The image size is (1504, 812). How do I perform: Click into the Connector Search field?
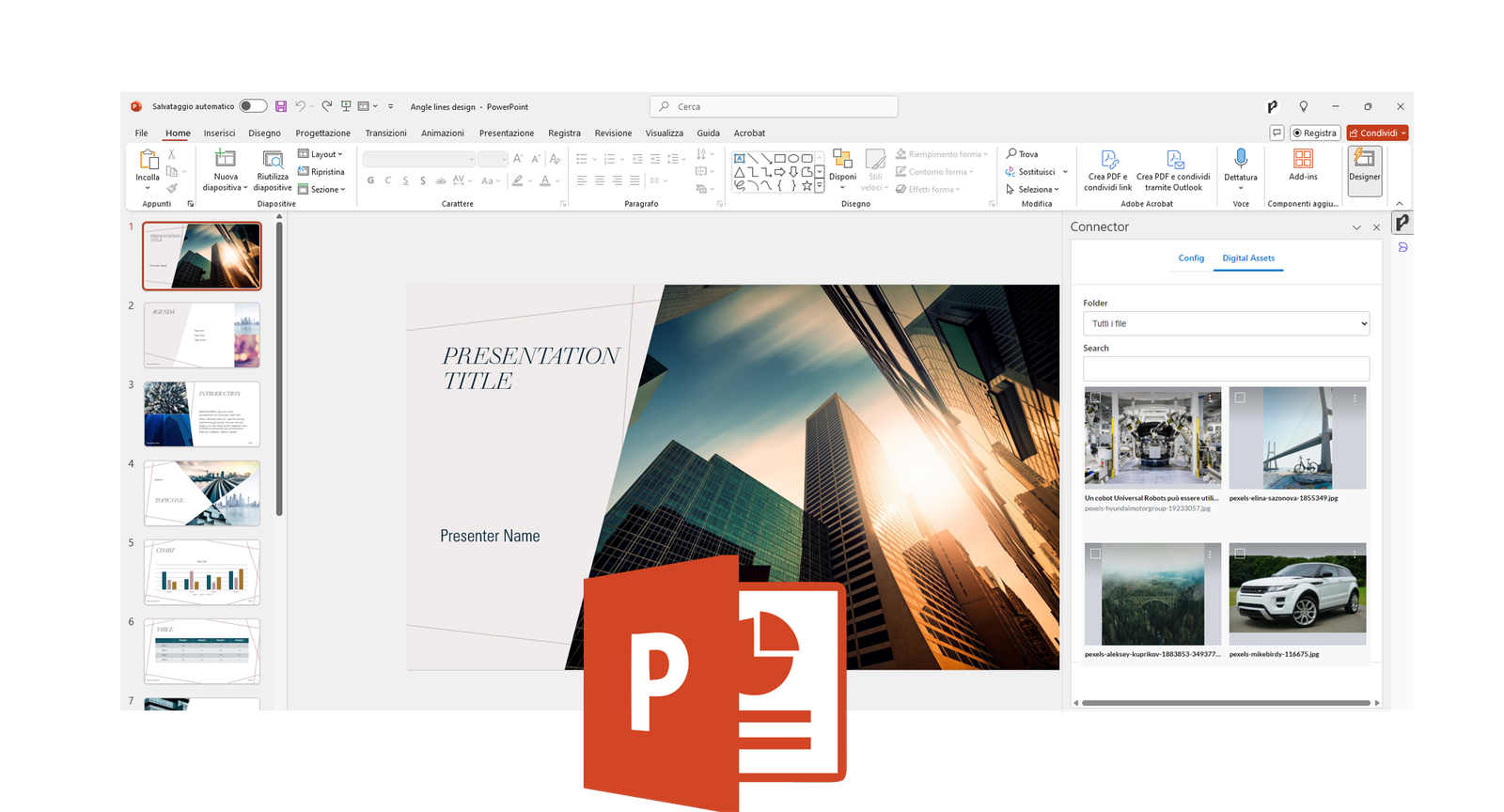click(1226, 368)
